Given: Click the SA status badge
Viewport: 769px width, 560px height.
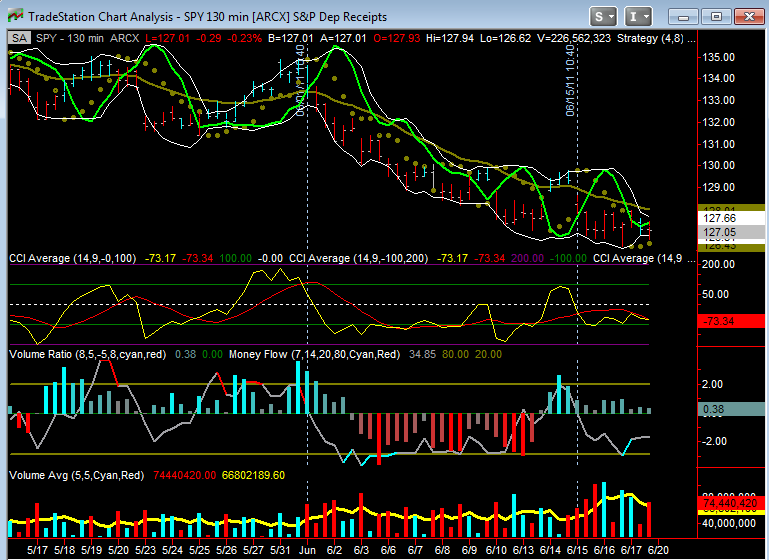Looking at the screenshot, I should (20, 38).
